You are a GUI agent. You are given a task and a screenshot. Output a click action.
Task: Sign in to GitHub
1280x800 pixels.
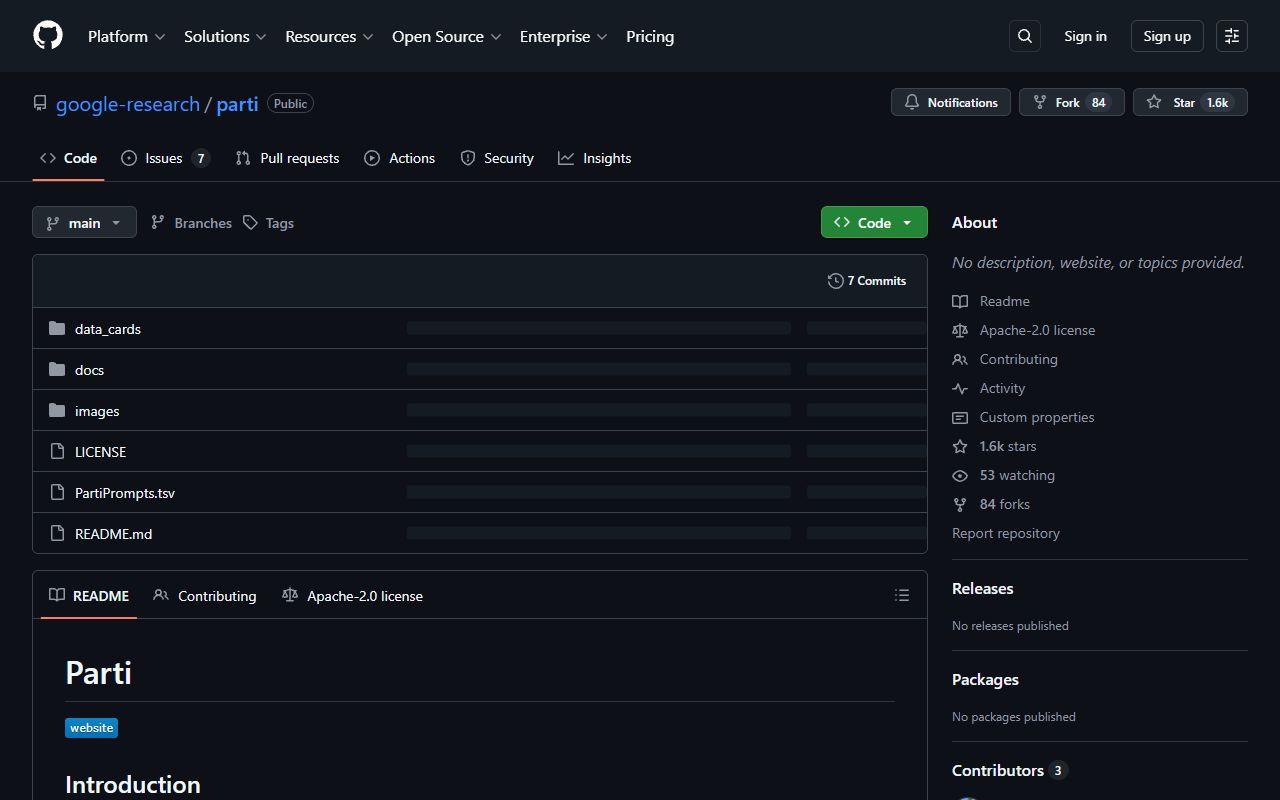(1085, 36)
